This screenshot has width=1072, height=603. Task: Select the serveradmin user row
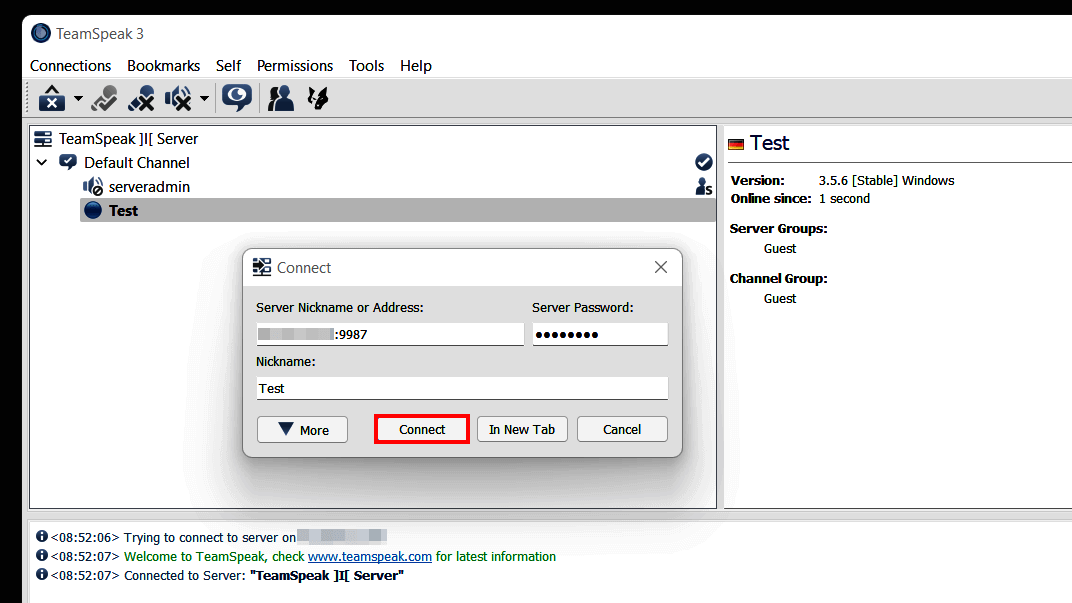pyautogui.click(x=373, y=187)
